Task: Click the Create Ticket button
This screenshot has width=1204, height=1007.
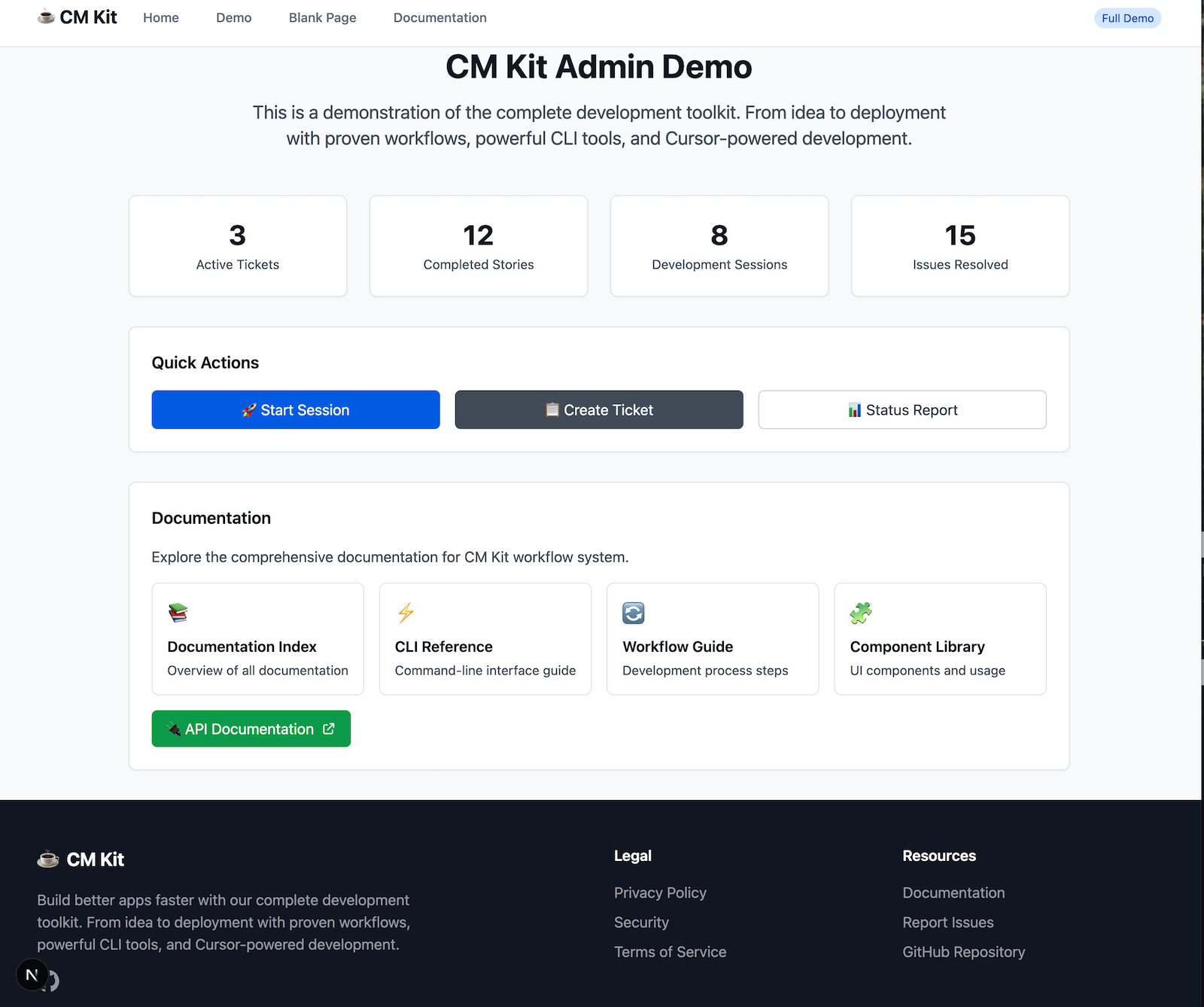Action: point(599,410)
